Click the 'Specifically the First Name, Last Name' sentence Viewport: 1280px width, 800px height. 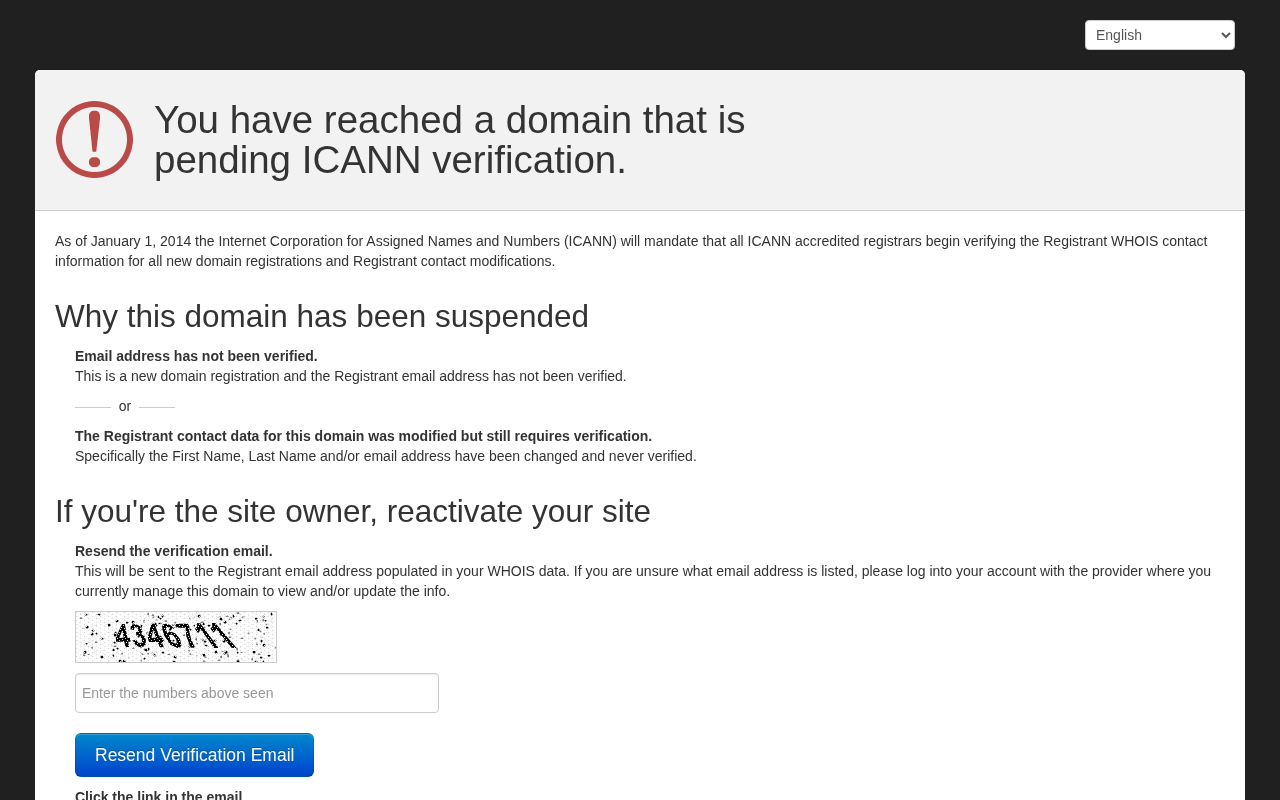pyautogui.click(x=386, y=456)
